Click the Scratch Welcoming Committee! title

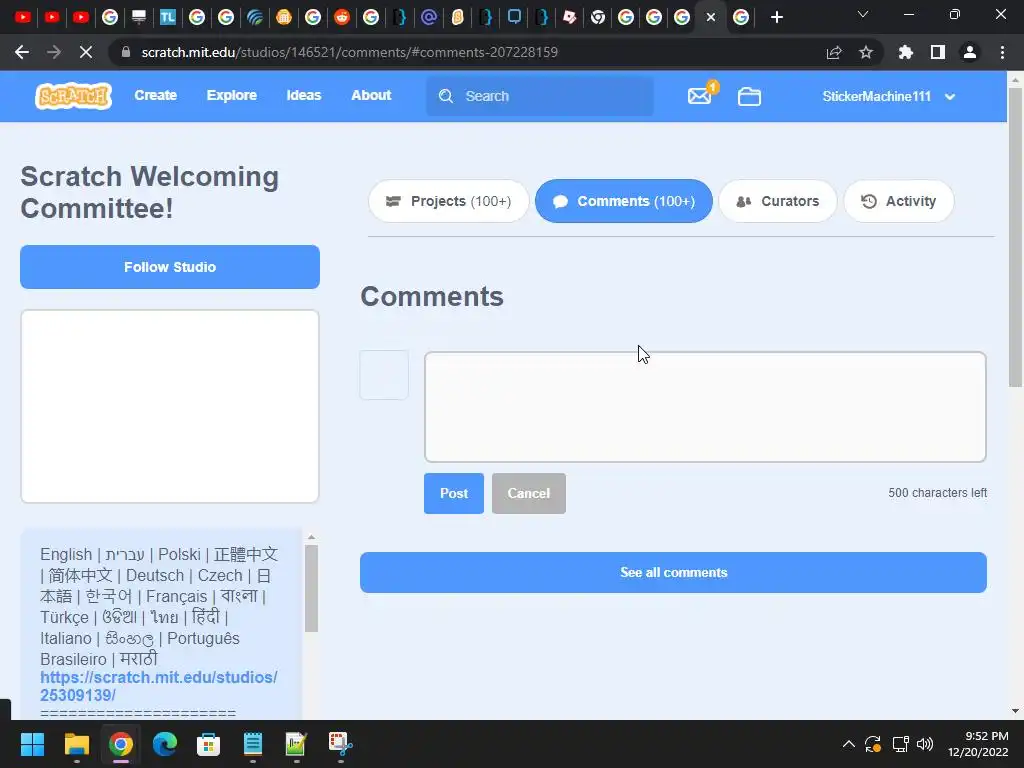[x=150, y=193]
